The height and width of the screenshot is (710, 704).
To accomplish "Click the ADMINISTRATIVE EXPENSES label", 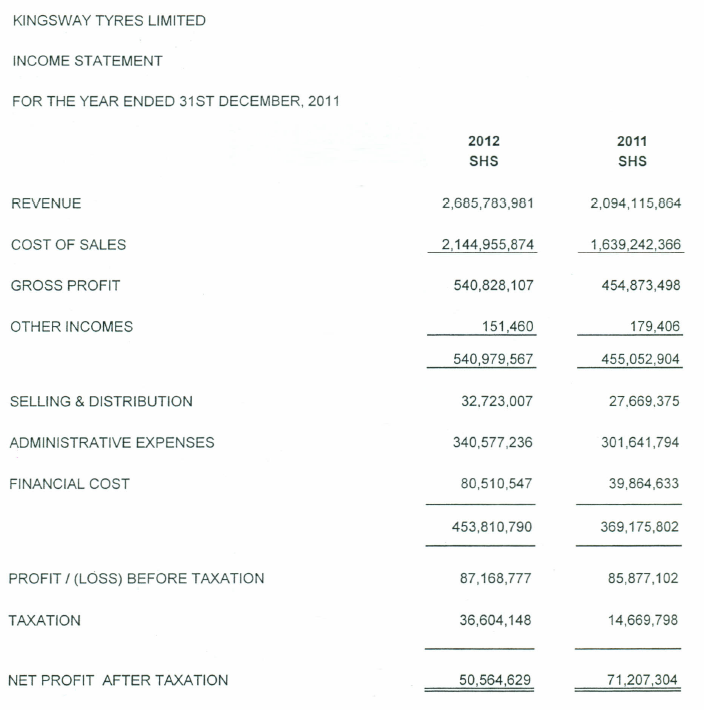I will coord(111,443).
